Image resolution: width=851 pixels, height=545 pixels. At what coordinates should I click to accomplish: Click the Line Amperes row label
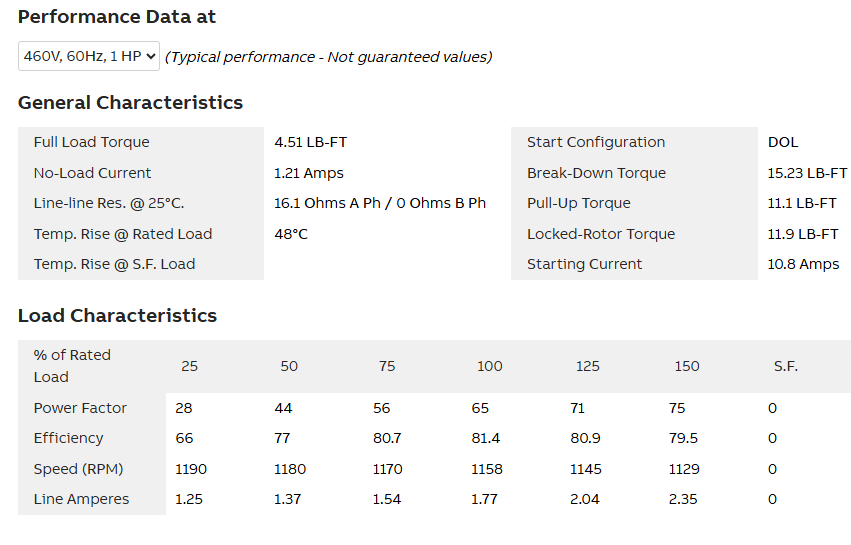tap(81, 499)
